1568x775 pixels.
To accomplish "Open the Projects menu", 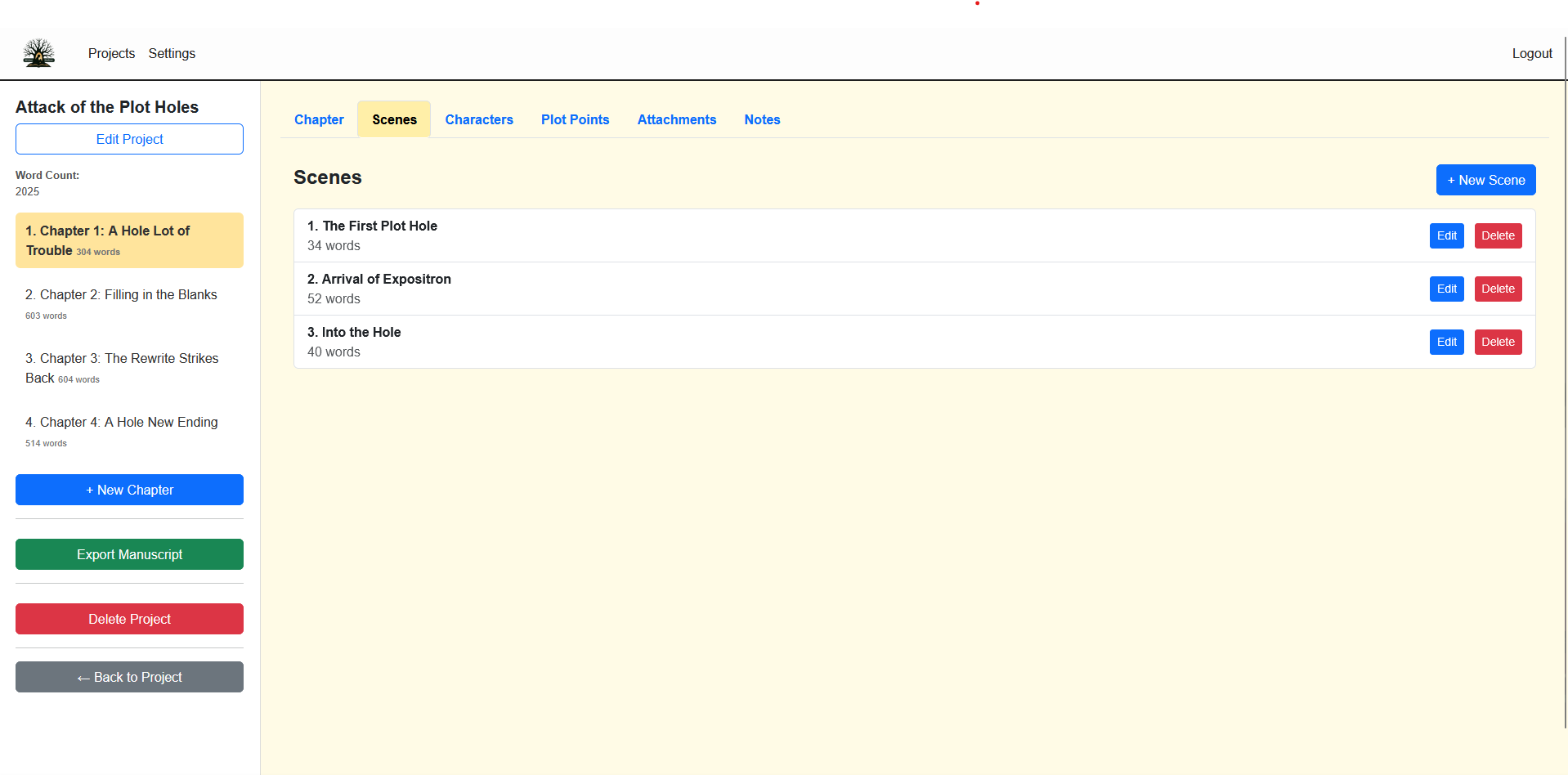I will point(111,53).
